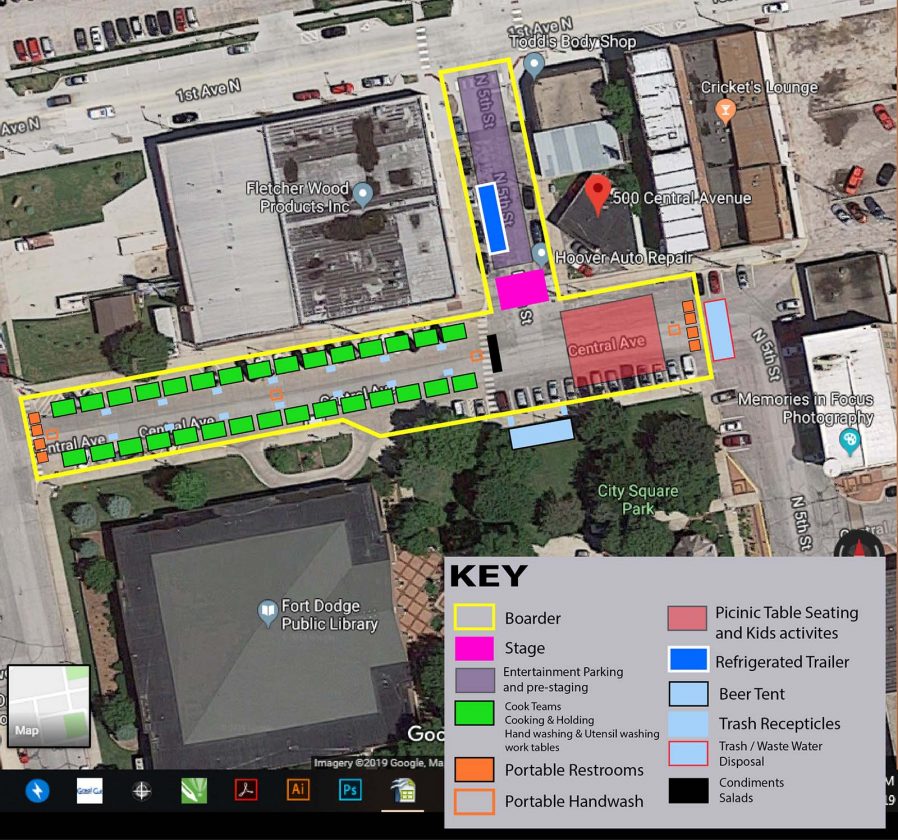Open the Memories in Focus Photography label
This screenshot has height=840, width=898.
click(x=806, y=408)
